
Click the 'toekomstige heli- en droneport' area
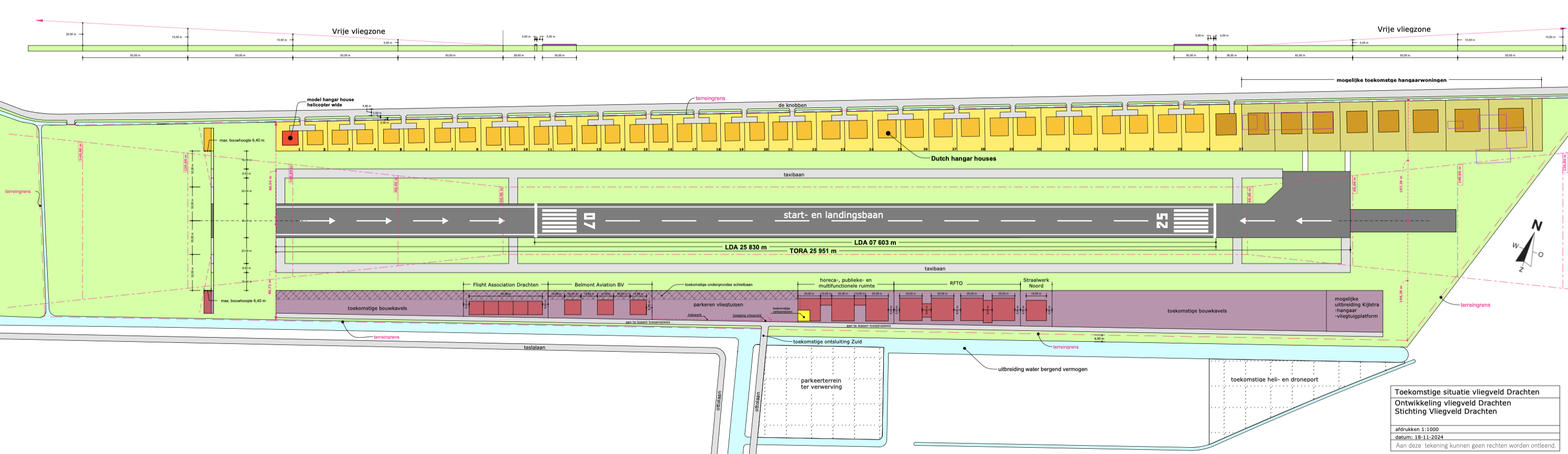click(1274, 379)
